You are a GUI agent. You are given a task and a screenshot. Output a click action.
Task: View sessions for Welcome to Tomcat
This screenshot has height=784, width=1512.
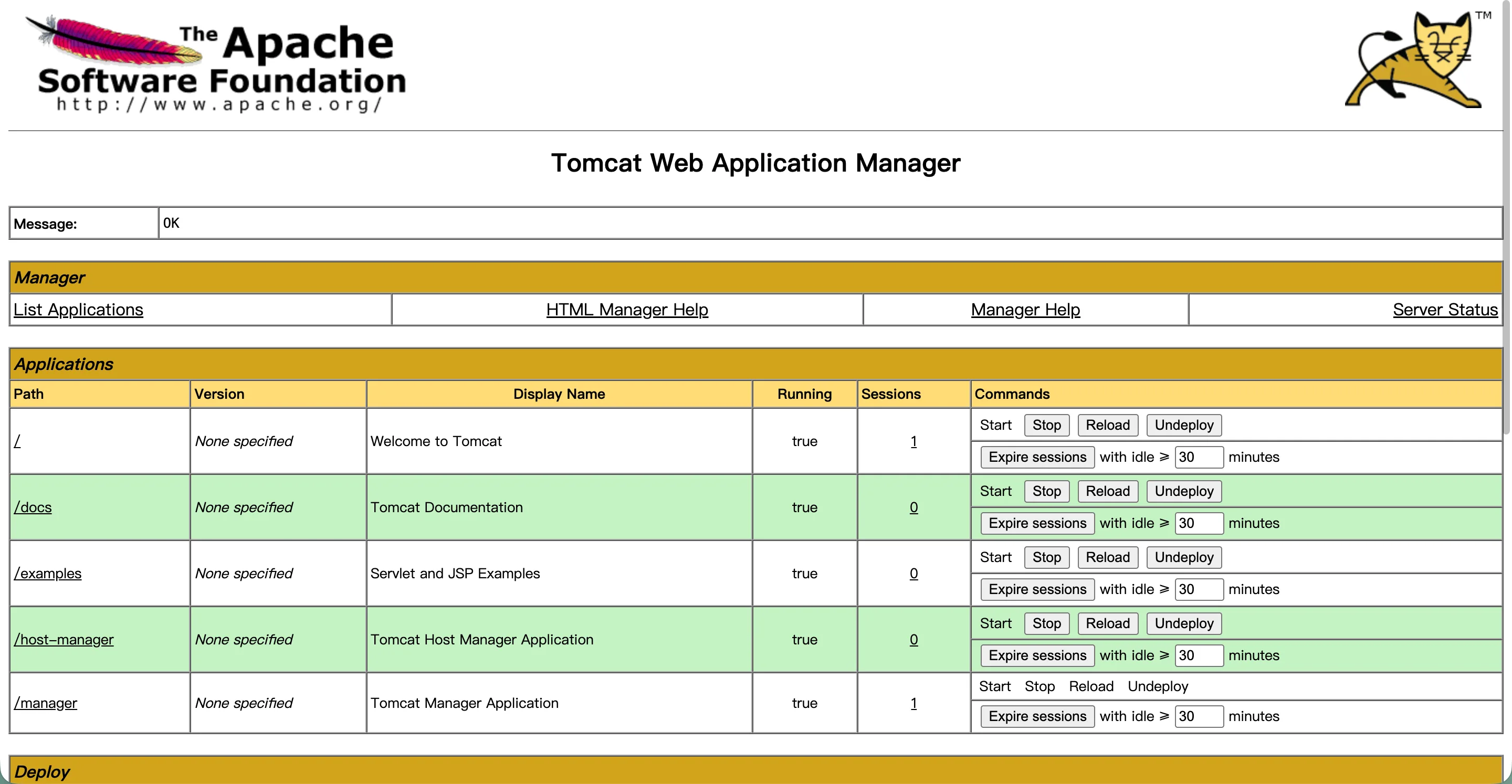[x=913, y=441]
